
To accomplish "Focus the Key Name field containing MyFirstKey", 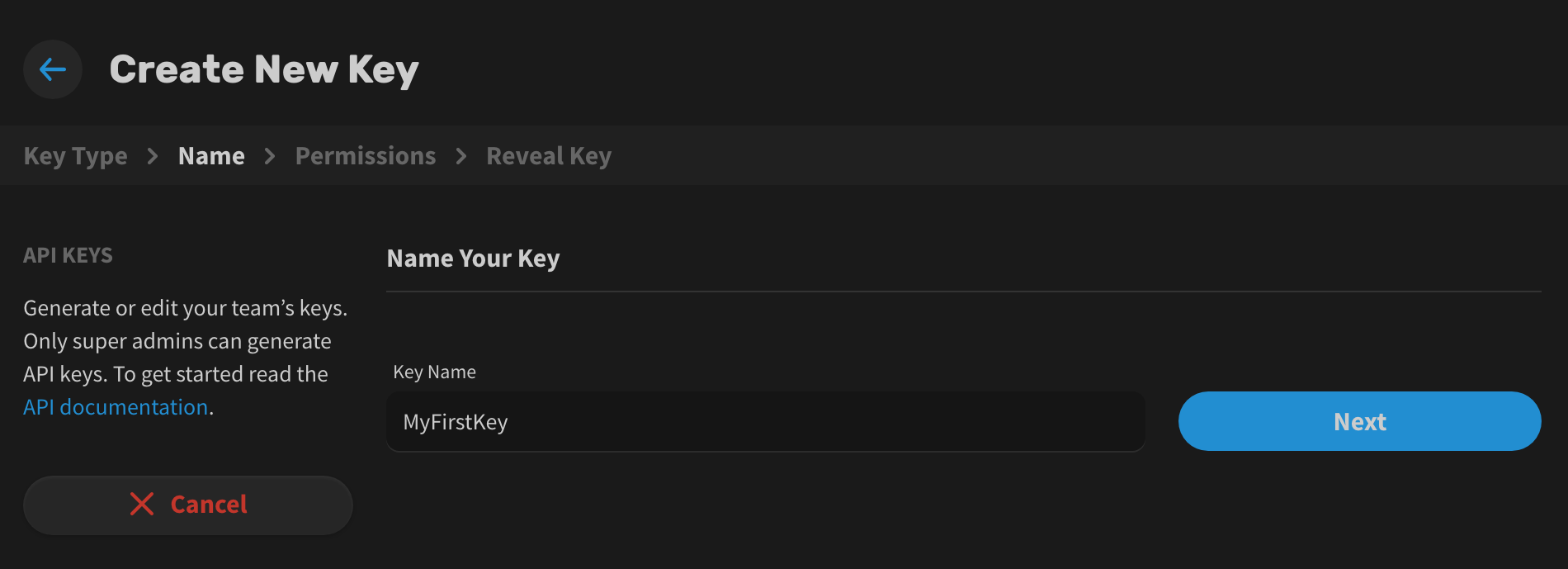I will coord(766,421).
